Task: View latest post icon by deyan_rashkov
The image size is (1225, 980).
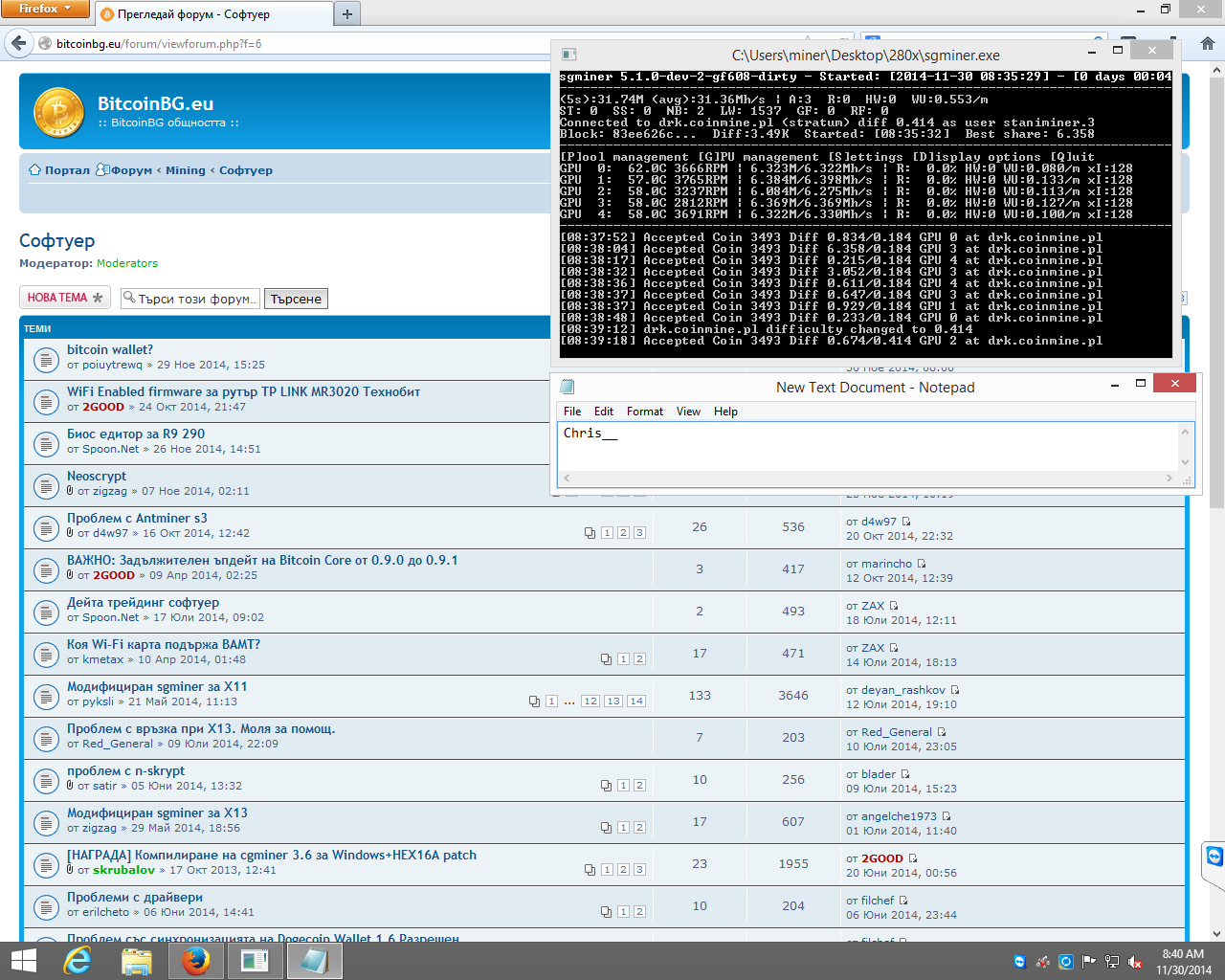Action: (x=955, y=690)
